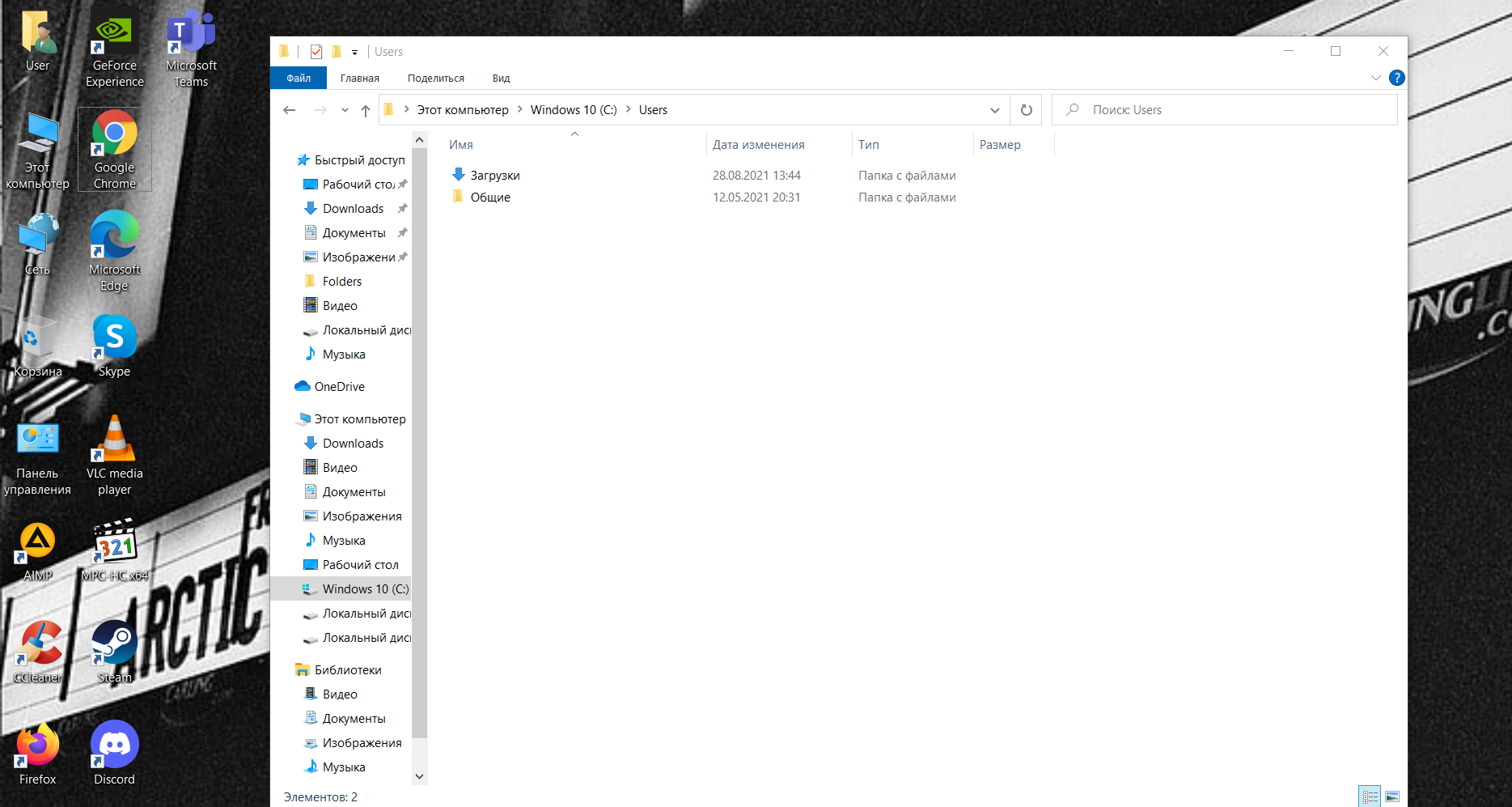
Task: Expand breadcrumb arrow after Этот компьютер
Action: (x=519, y=109)
